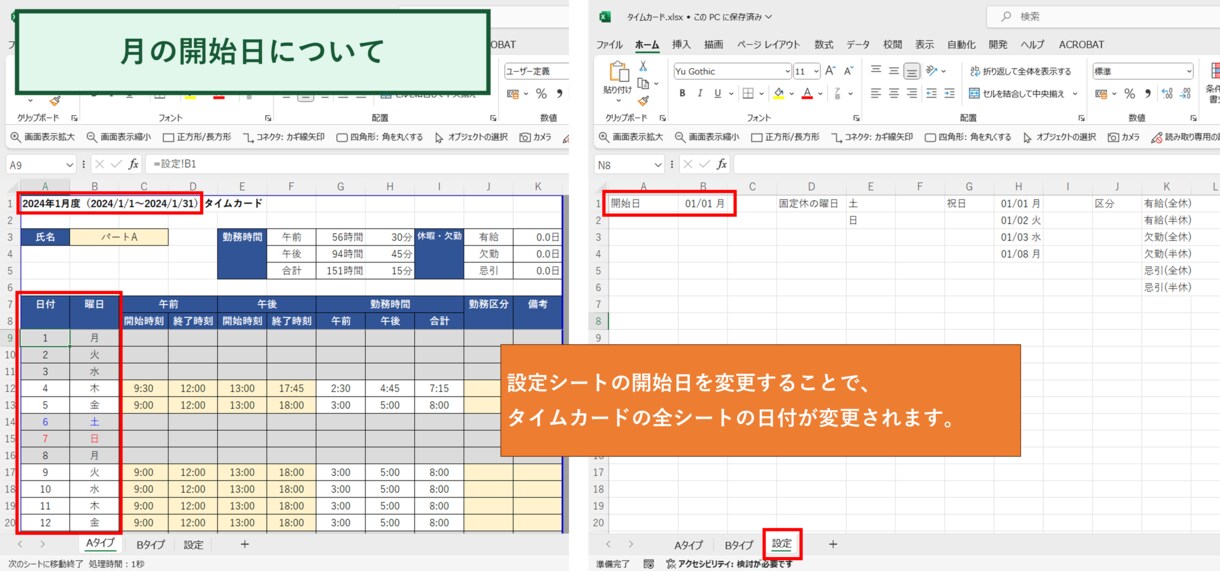Open 標準 number format dropdown
1220x571 pixels.
click(x=1188, y=71)
